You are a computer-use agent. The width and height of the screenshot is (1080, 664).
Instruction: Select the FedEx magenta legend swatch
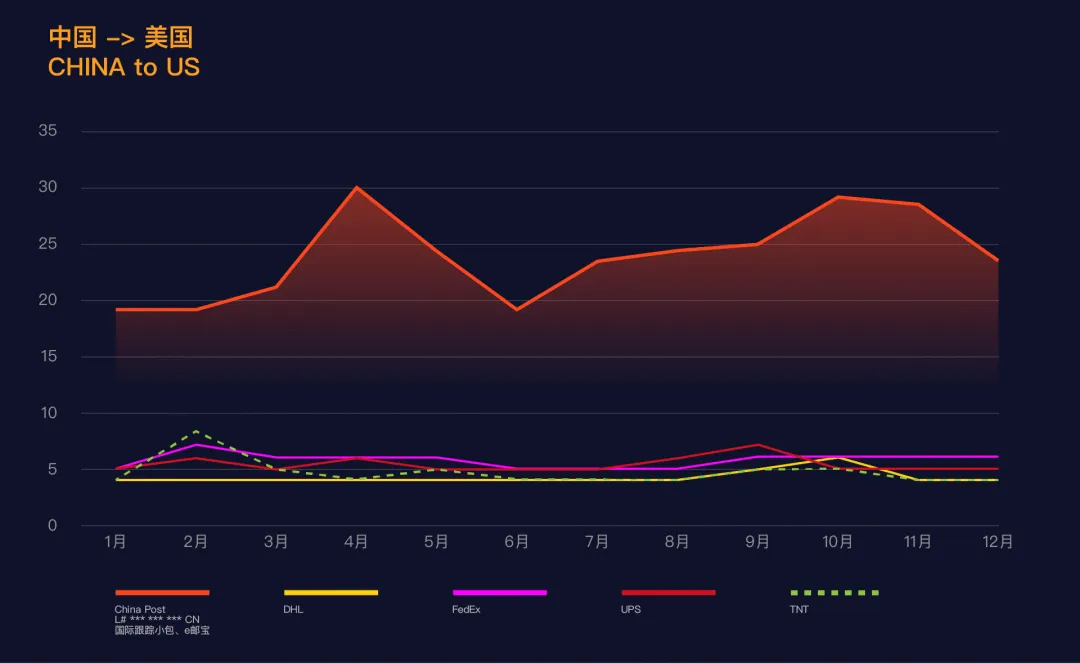[499, 592]
